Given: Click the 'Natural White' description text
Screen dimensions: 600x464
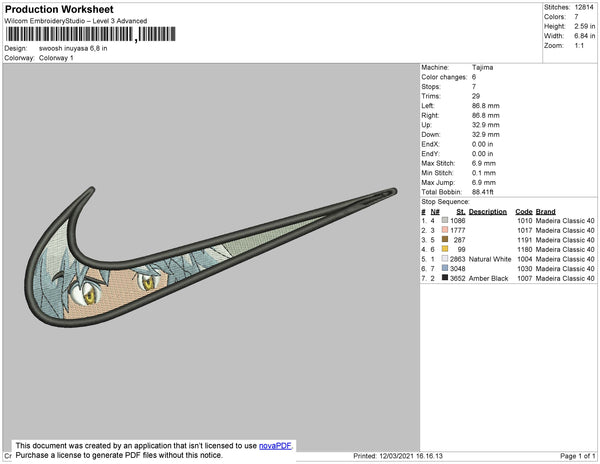Looking at the screenshot, I should 490,259.
